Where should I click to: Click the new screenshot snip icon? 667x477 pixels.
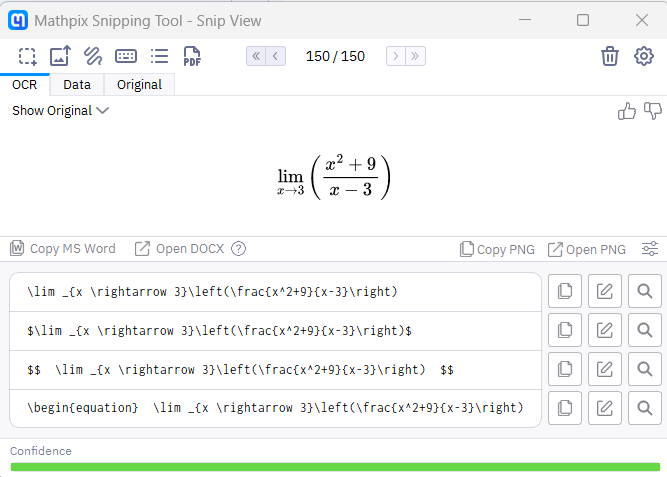click(x=28, y=56)
